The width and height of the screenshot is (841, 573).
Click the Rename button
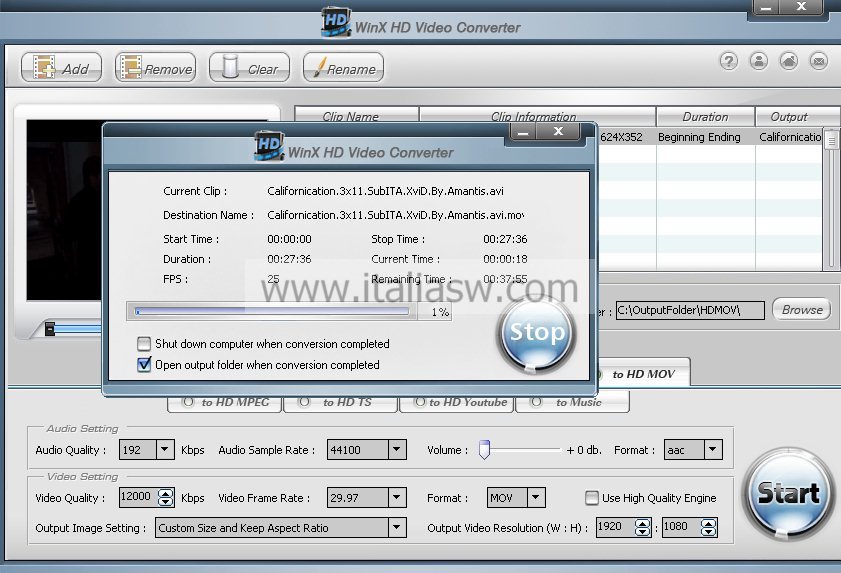[344, 68]
